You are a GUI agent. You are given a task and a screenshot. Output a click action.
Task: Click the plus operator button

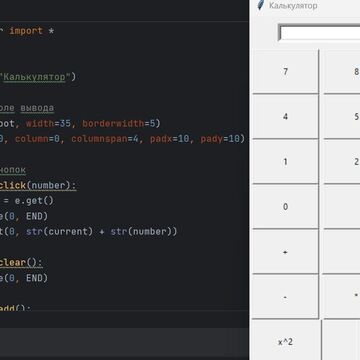(x=285, y=252)
